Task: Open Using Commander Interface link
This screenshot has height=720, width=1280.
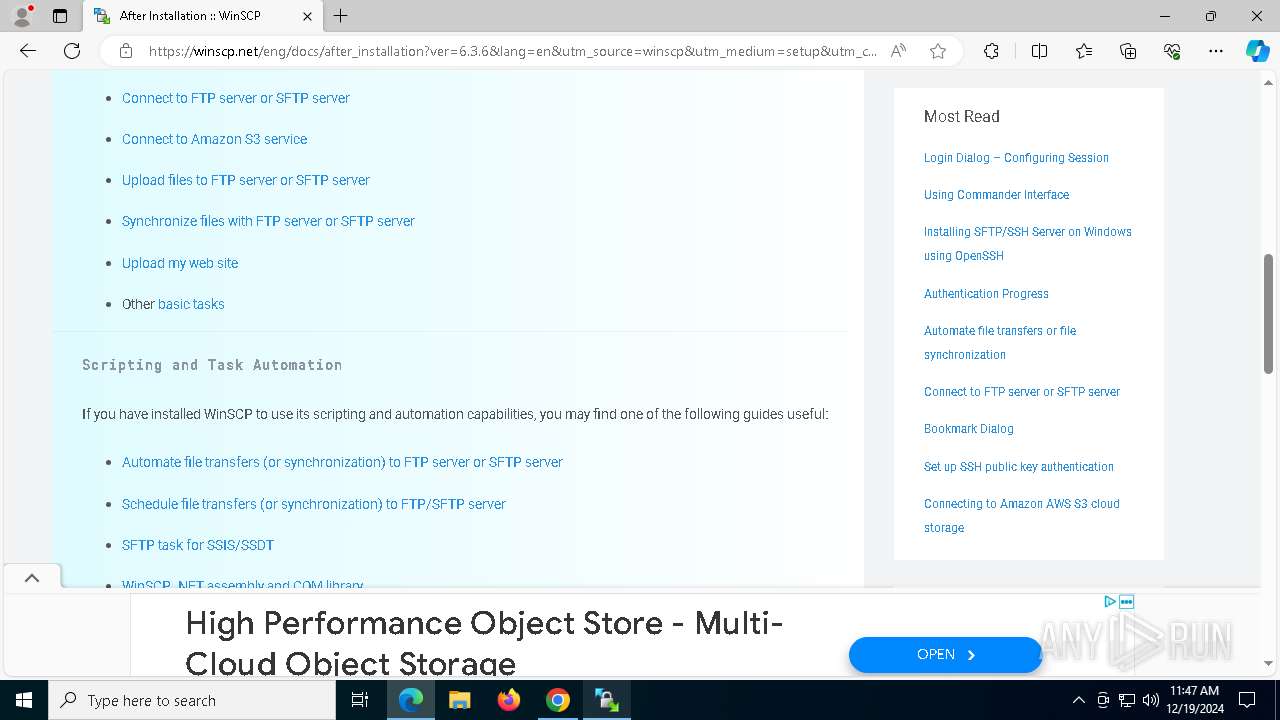Action: click(996, 195)
